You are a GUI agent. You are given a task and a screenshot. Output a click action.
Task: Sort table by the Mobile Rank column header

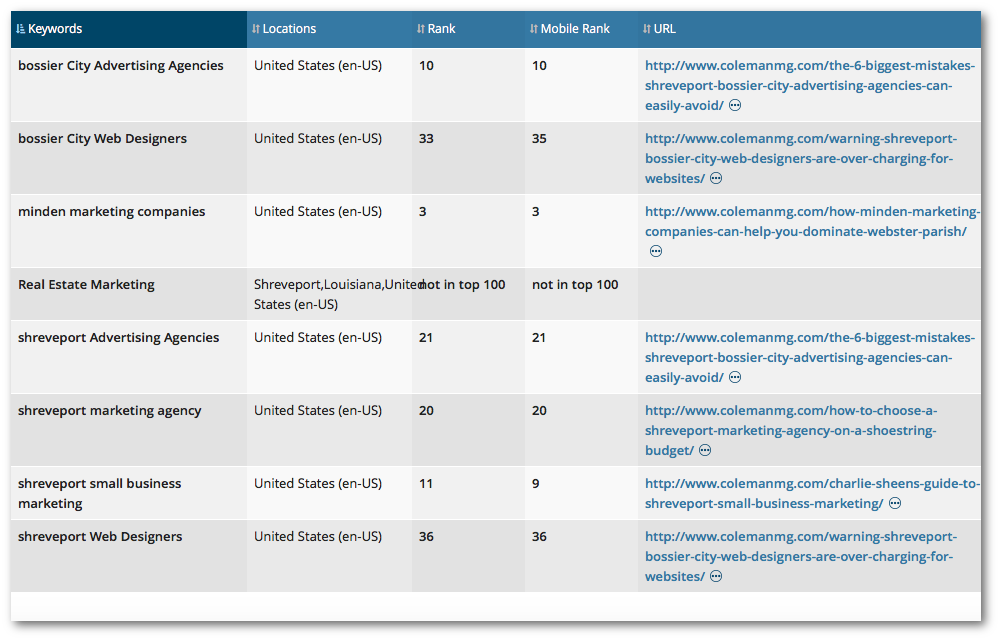coord(581,29)
